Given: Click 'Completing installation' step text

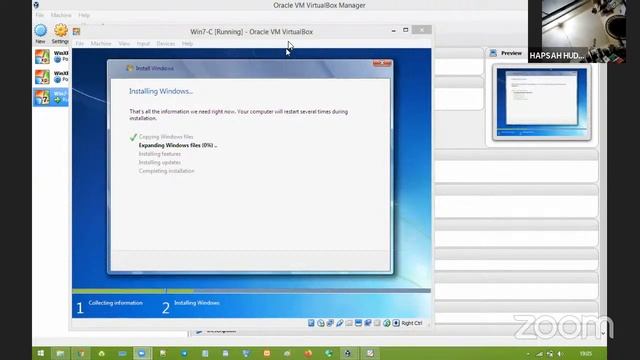Looking at the screenshot, I should coord(167,171).
